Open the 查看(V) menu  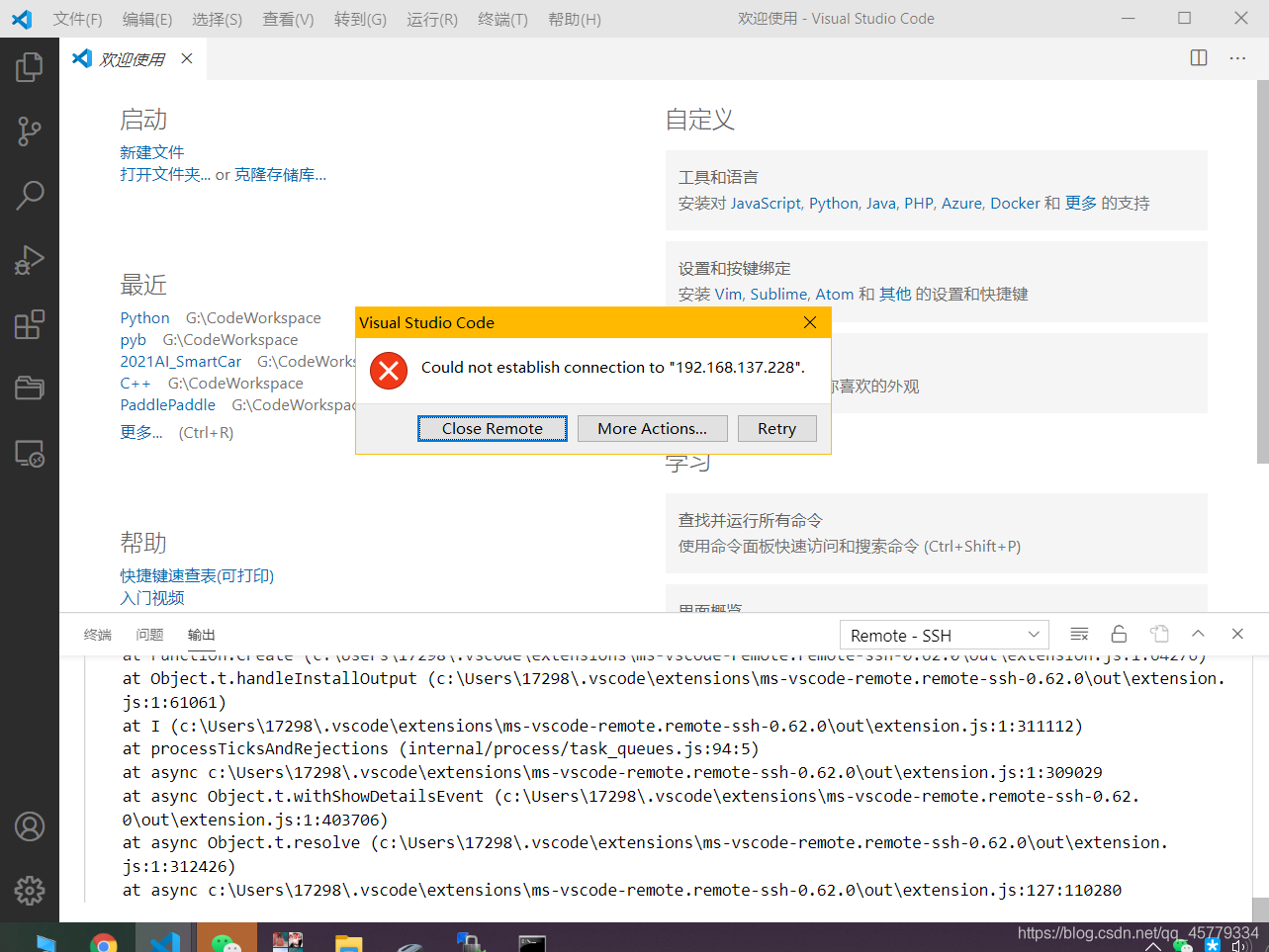(288, 19)
